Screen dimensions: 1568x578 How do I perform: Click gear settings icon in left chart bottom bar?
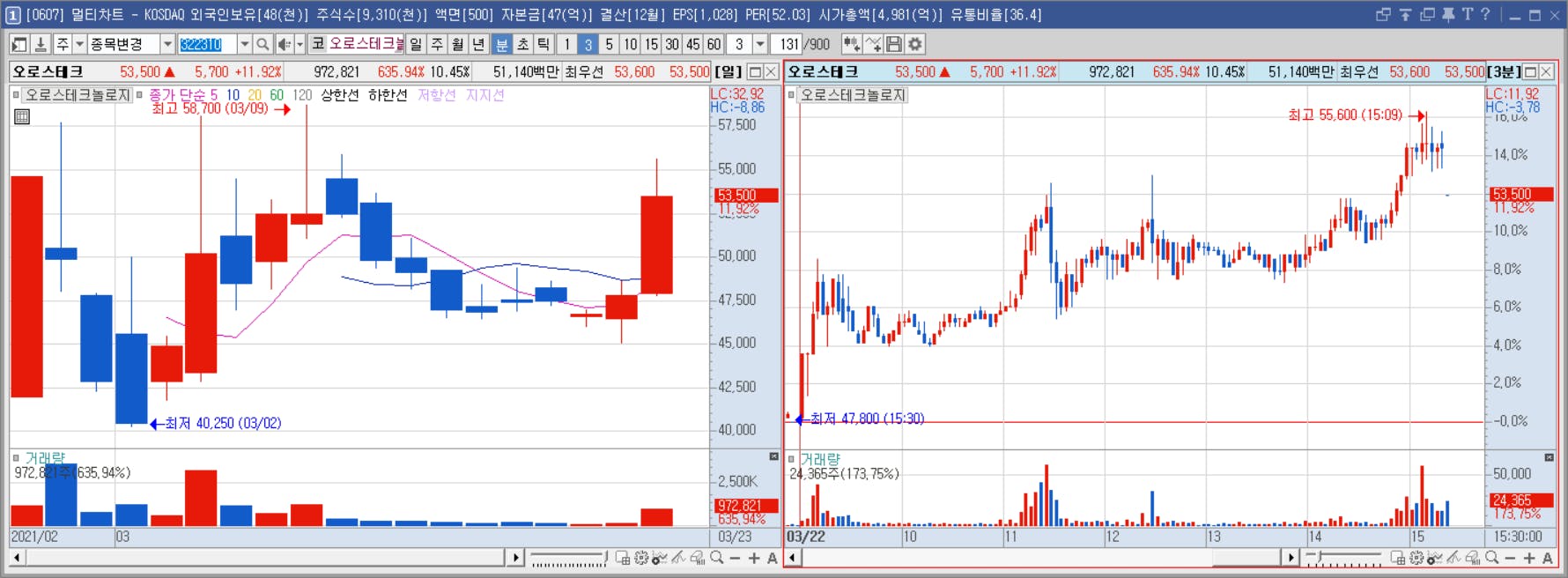[x=641, y=558]
